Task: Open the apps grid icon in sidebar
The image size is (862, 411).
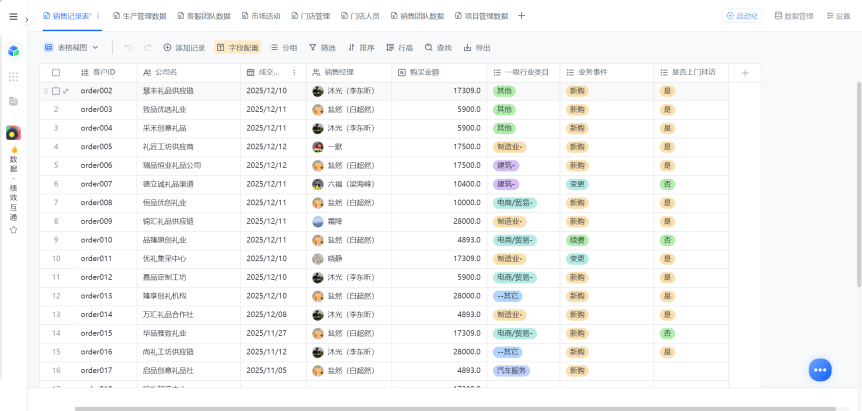Action: click(14, 77)
